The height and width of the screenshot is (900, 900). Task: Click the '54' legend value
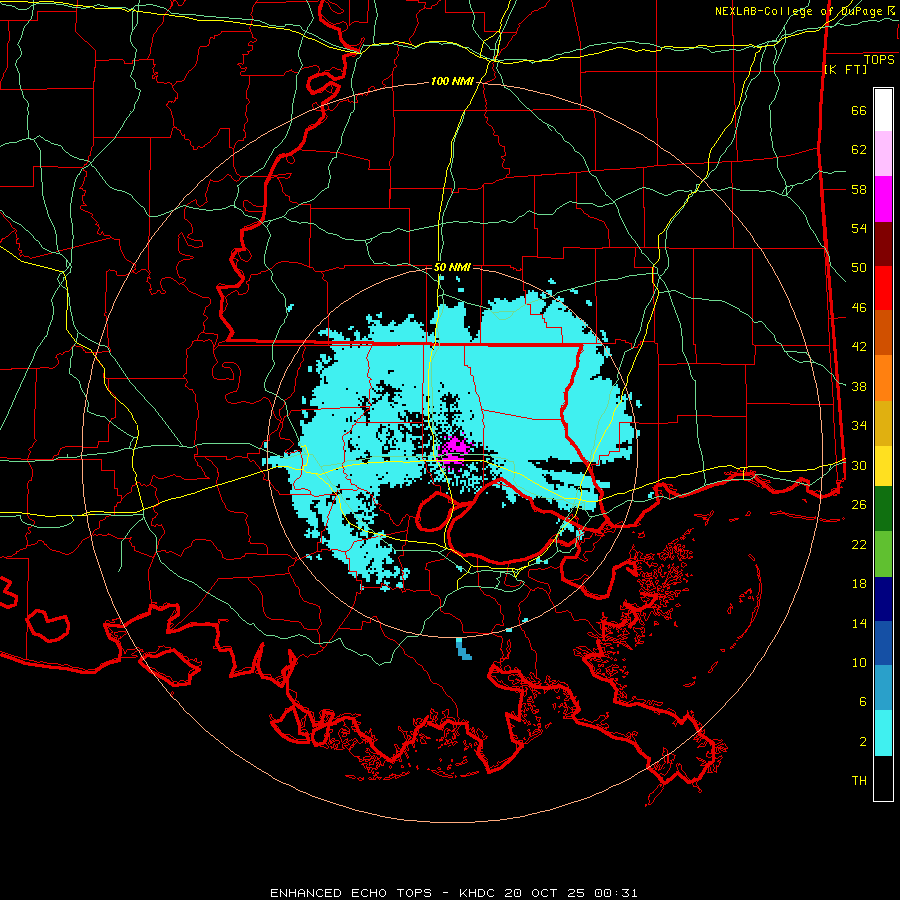coord(859,228)
